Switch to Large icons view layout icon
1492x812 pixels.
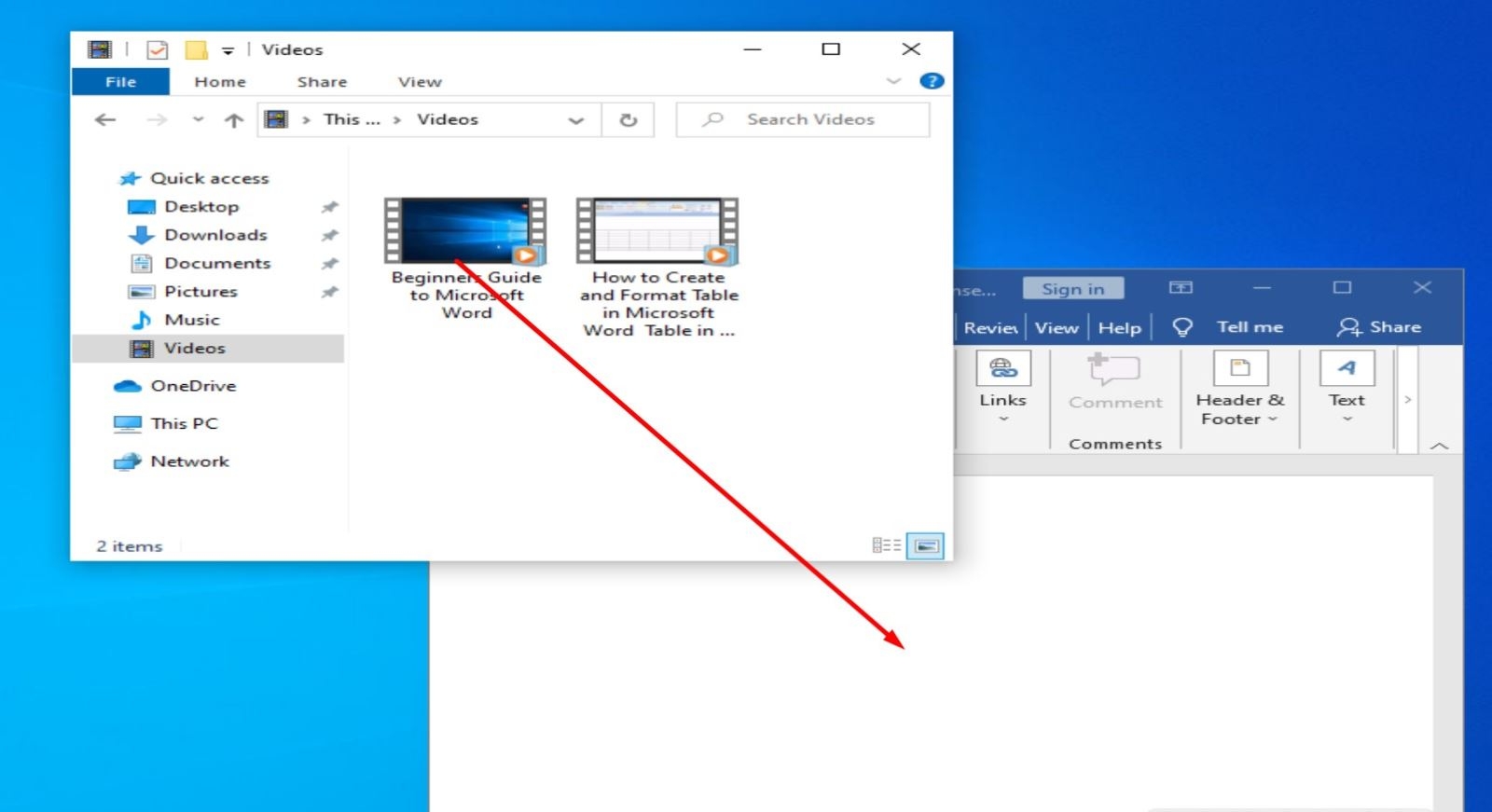click(926, 545)
